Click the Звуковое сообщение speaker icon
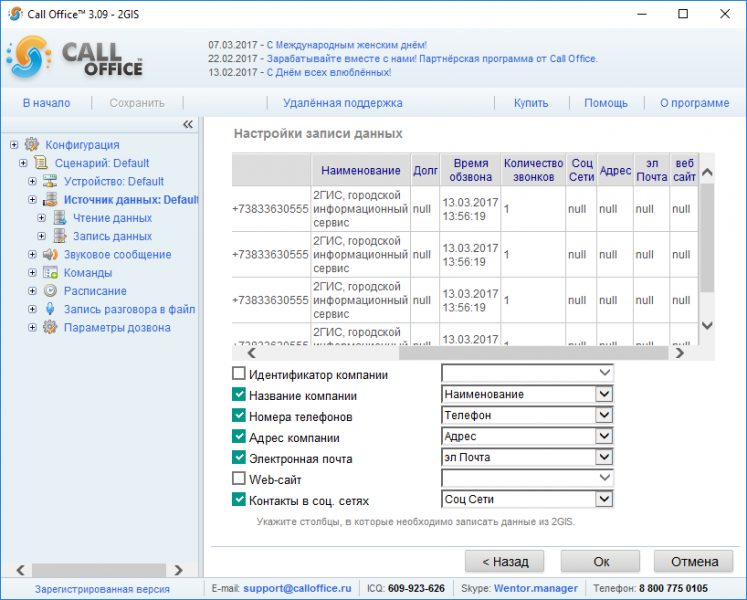747x600 pixels. click(x=50, y=254)
